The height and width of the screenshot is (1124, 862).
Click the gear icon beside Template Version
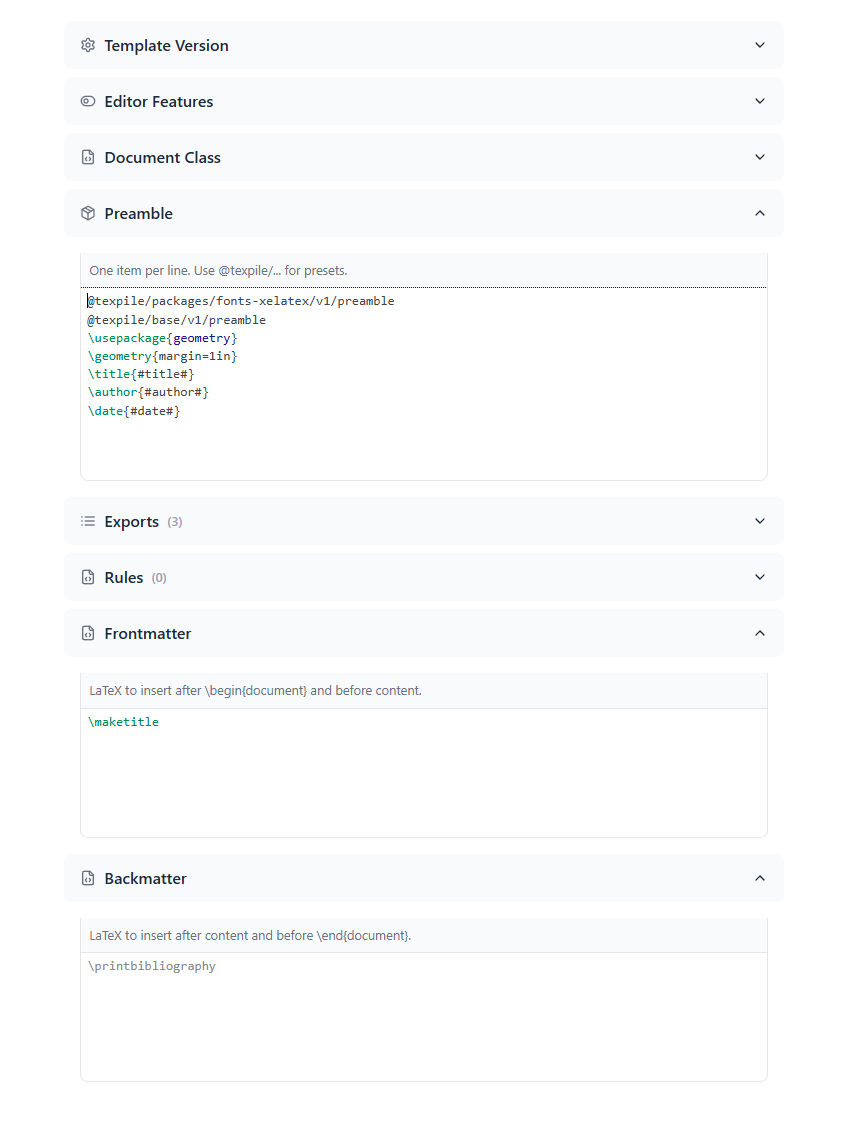point(88,45)
